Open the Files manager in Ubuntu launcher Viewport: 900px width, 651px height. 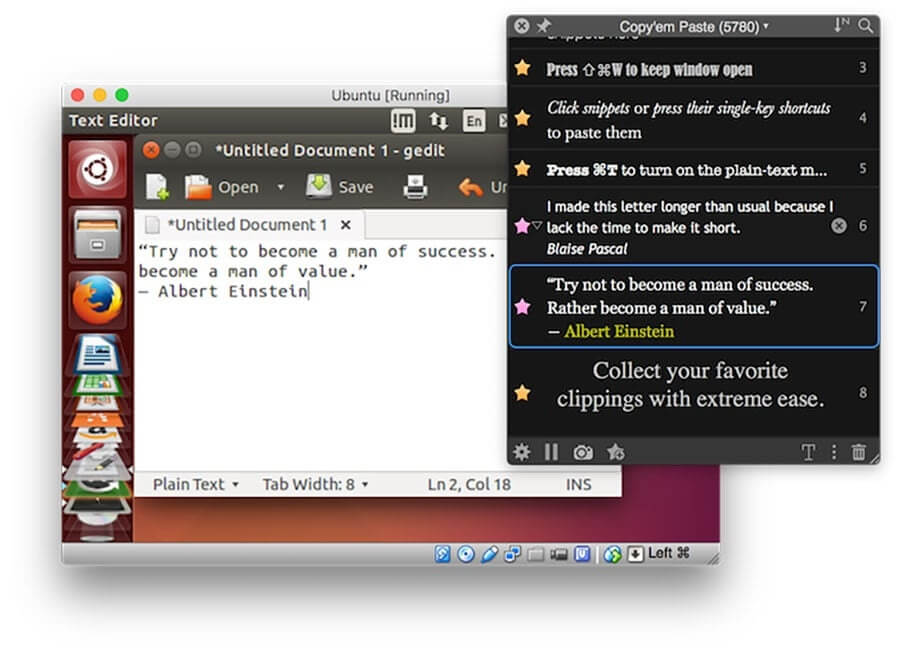click(x=97, y=235)
